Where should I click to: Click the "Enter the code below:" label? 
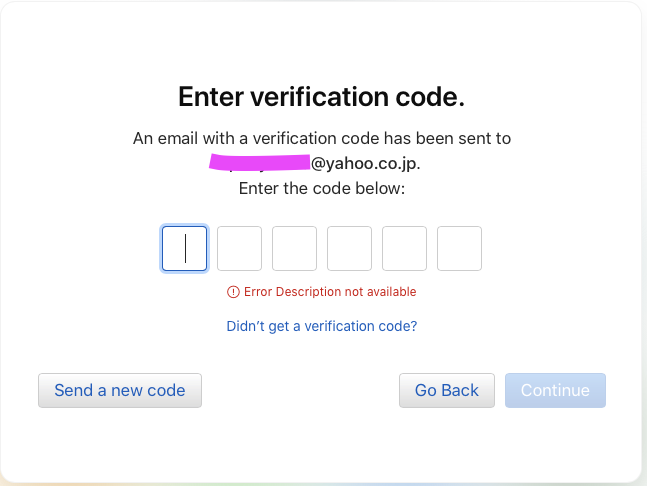(x=322, y=188)
